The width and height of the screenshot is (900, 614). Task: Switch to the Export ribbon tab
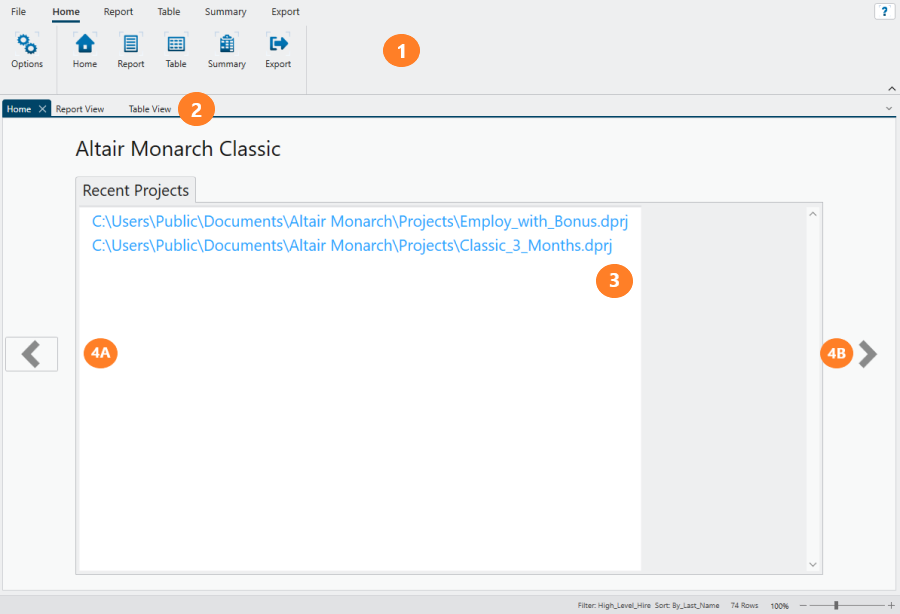pyautogui.click(x=285, y=11)
